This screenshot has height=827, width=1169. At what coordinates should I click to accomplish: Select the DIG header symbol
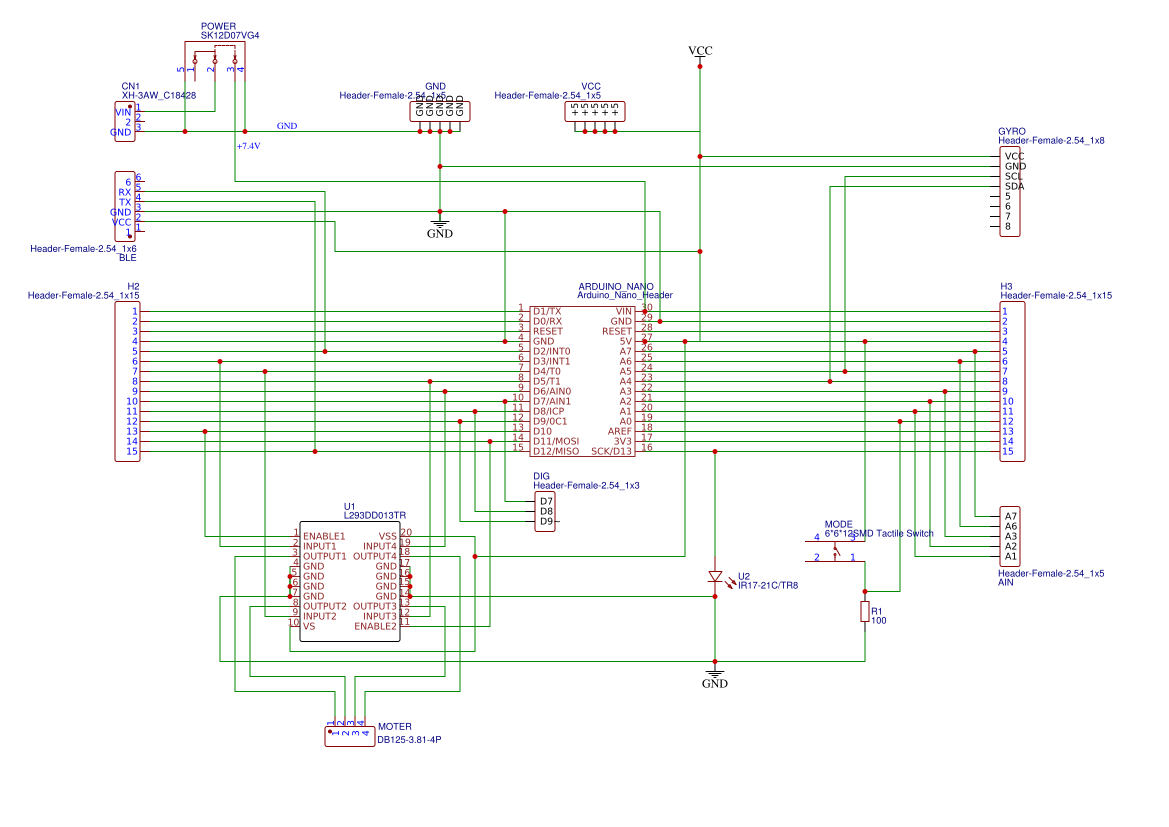pyautogui.click(x=545, y=512)
